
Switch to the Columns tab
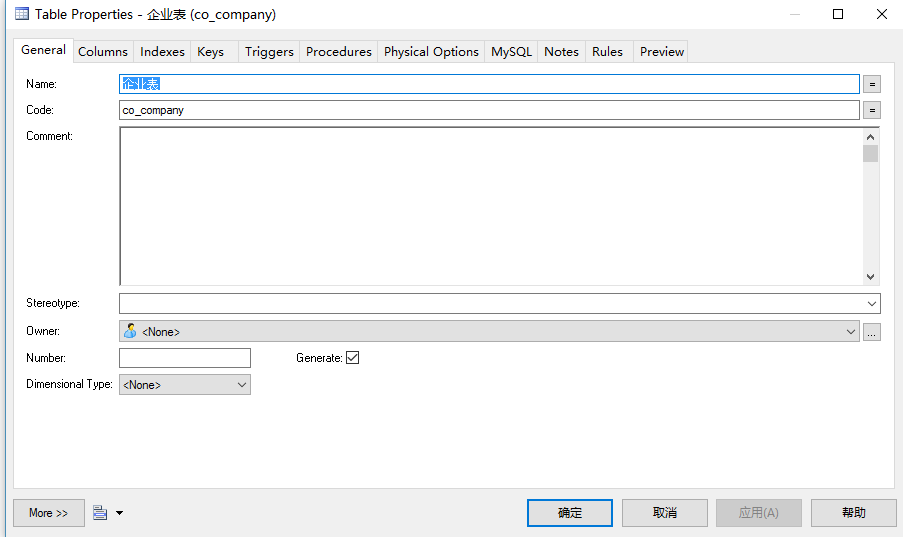click(x=103, y=52)
